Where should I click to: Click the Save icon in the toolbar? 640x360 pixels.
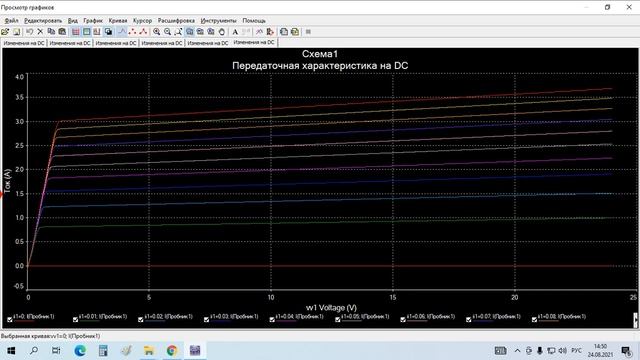[x=16, y=32]
